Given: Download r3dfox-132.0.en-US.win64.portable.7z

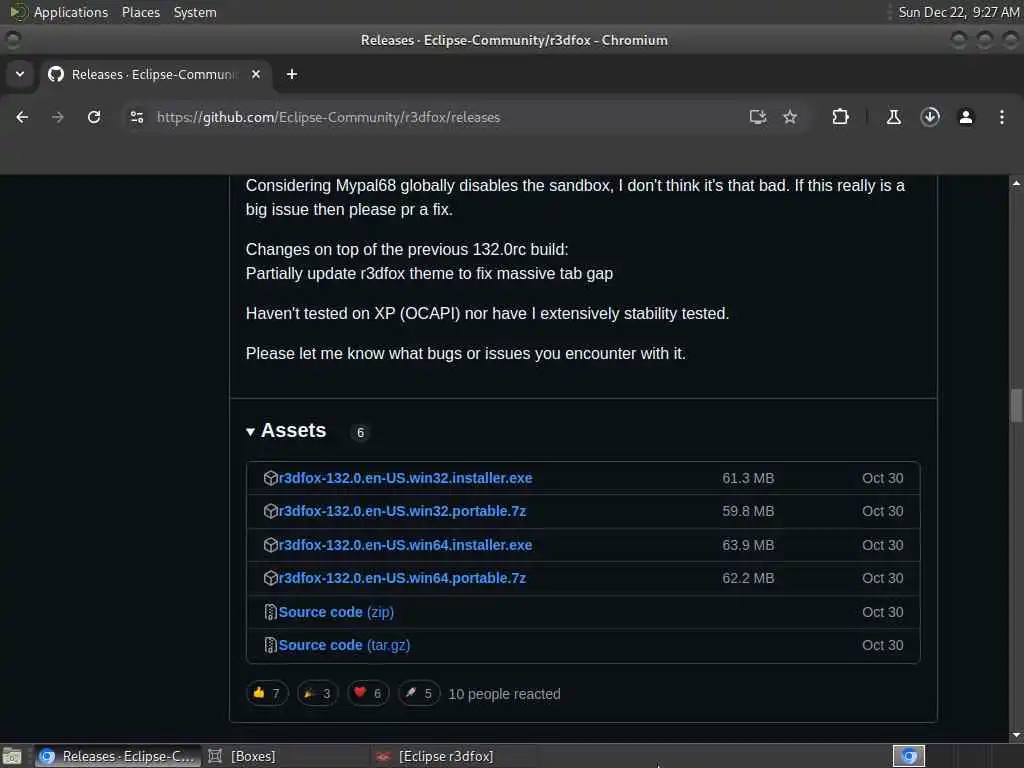Looking at the screenshot, I should point(402,579).
